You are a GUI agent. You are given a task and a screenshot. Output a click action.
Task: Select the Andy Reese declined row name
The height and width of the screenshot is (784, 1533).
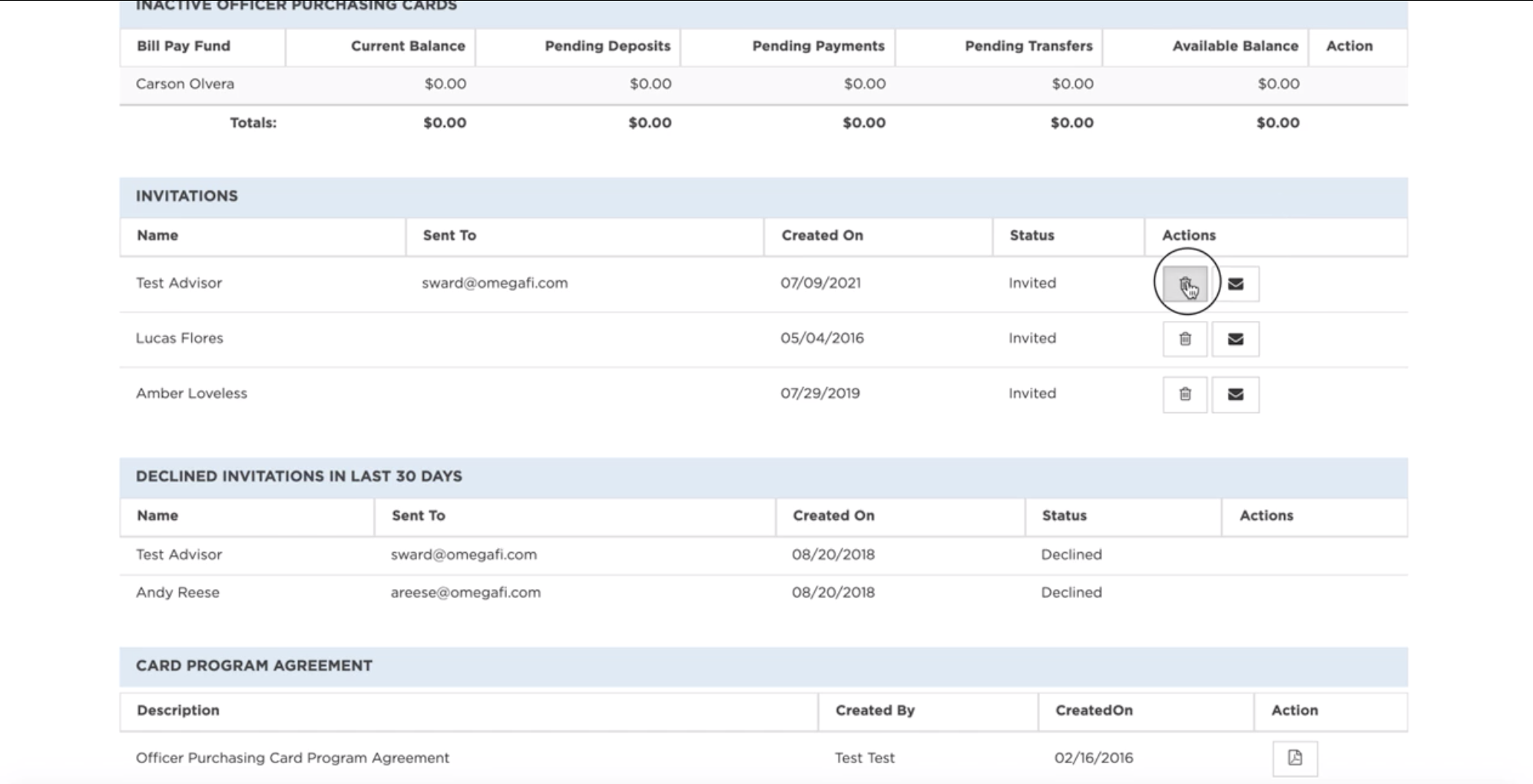click(x=177, y=592)
